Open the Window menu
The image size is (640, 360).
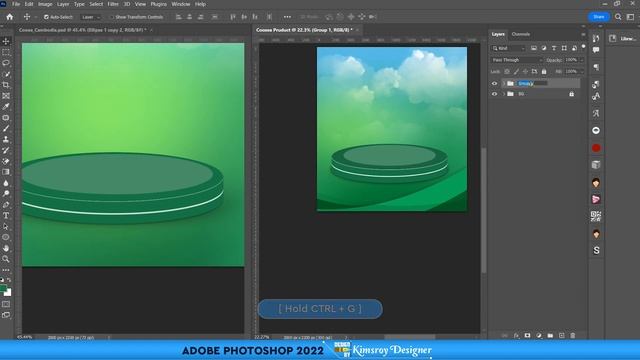(180, 4)
